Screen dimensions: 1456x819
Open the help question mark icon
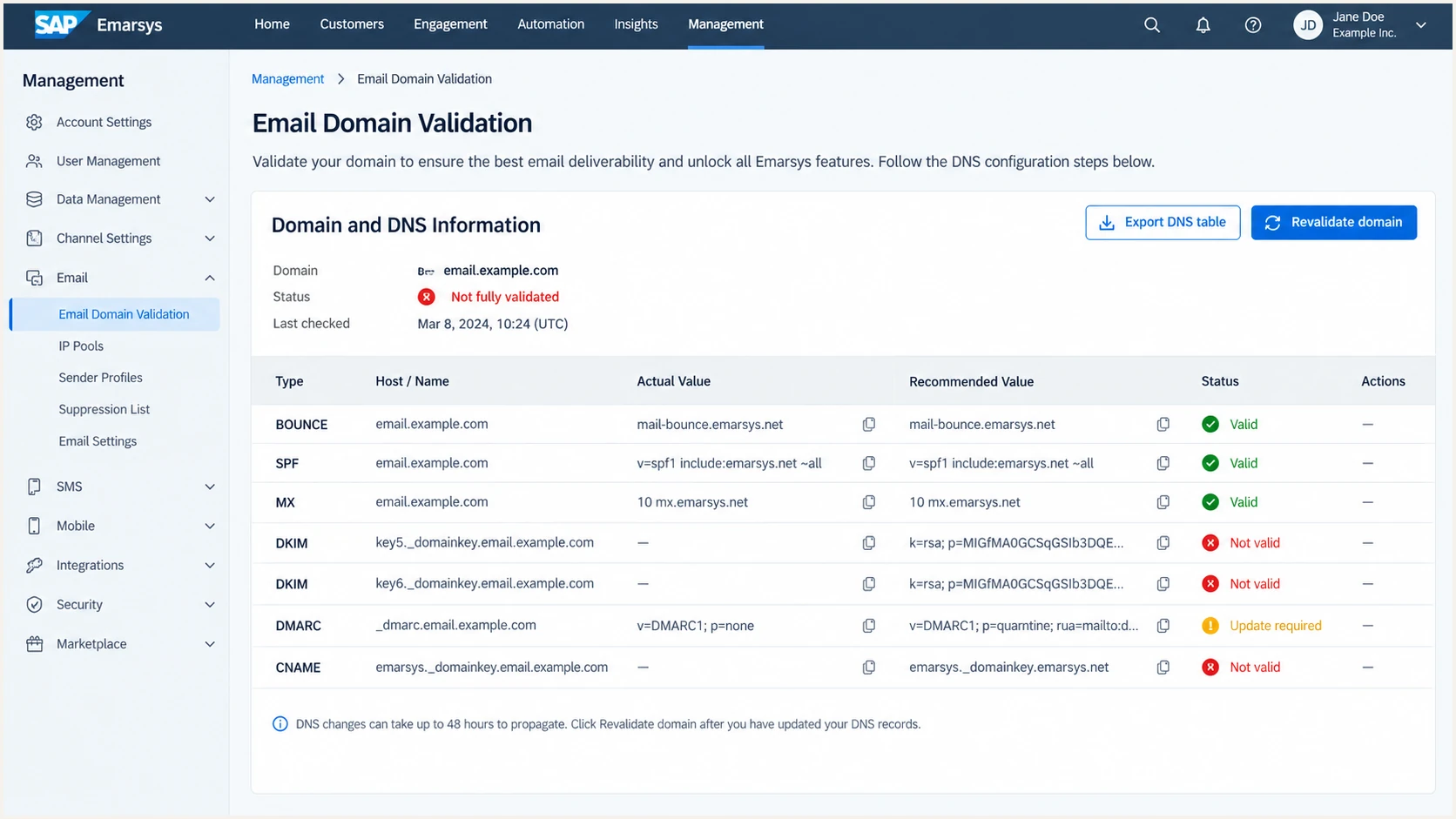(x=1253, y=25)
